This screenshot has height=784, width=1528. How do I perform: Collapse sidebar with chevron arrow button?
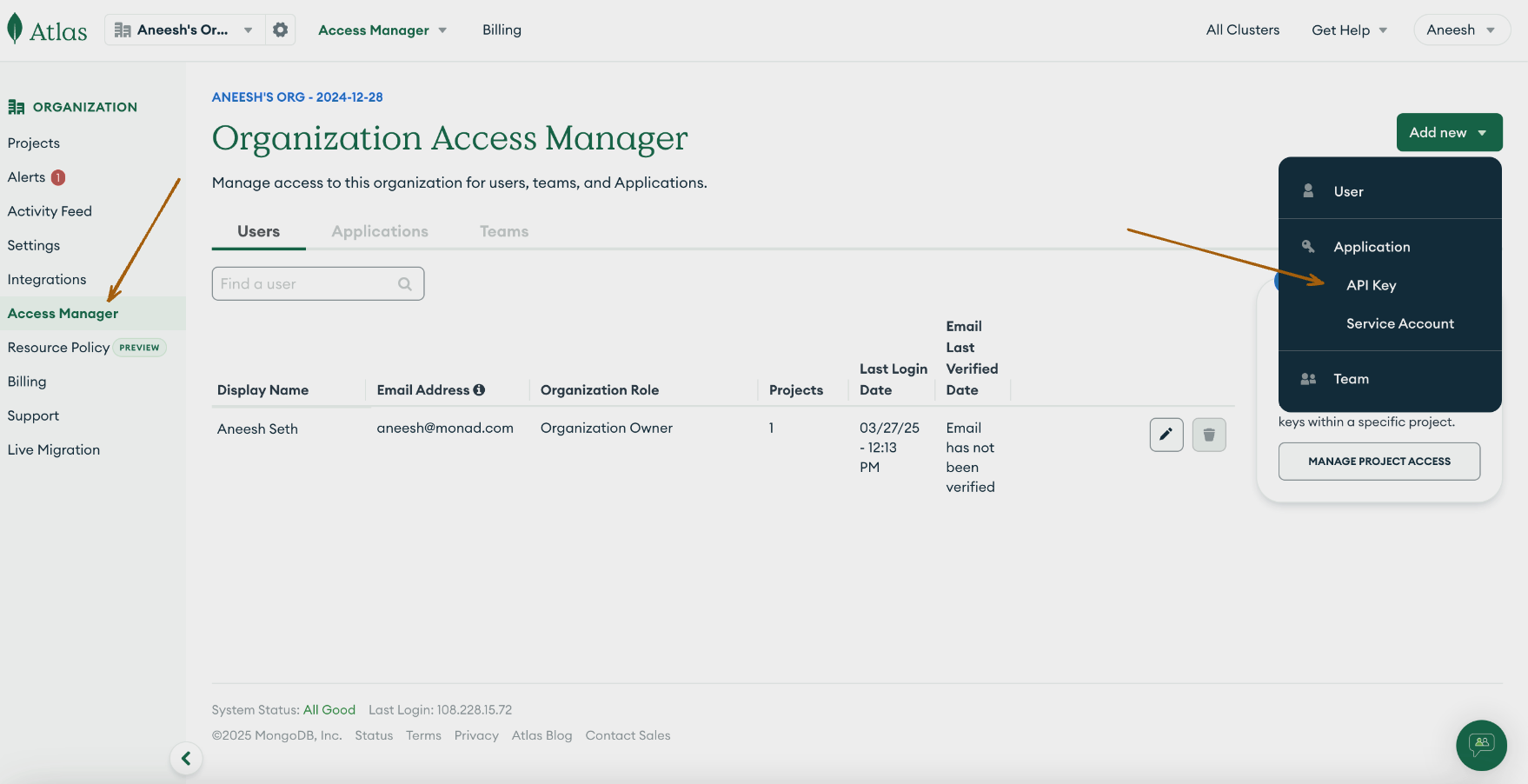(186, 759)
